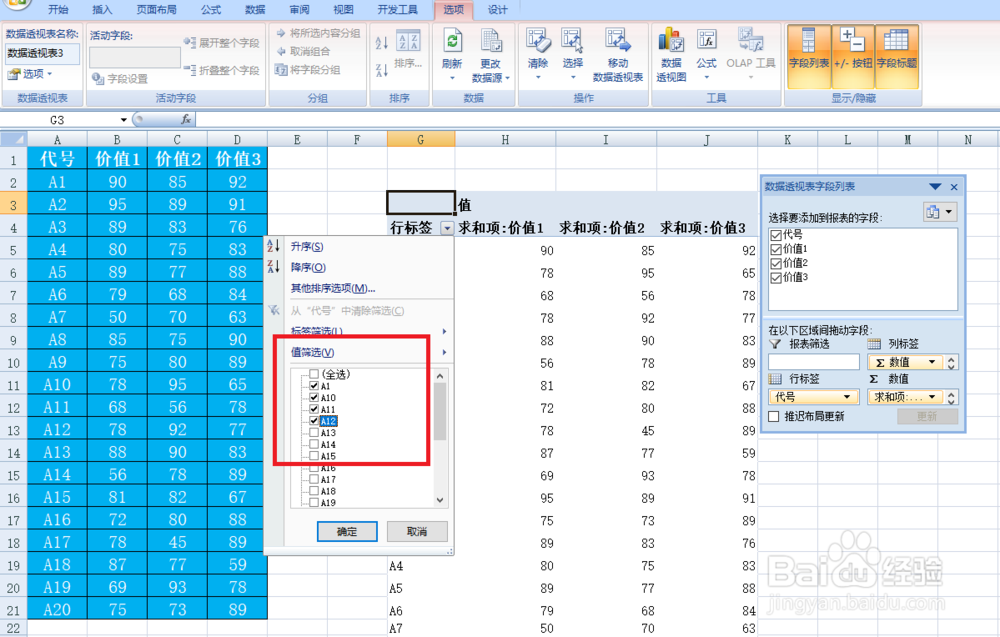The height and width of the screenshot is (637, 1000).
Task: Click the insert function fx icon
Action: (186, 119)
